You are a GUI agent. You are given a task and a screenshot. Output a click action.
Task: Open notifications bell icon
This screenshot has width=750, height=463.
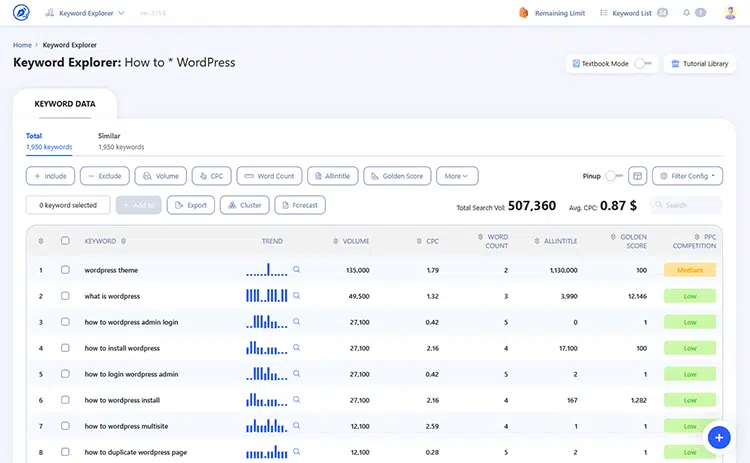pos(686,12)
